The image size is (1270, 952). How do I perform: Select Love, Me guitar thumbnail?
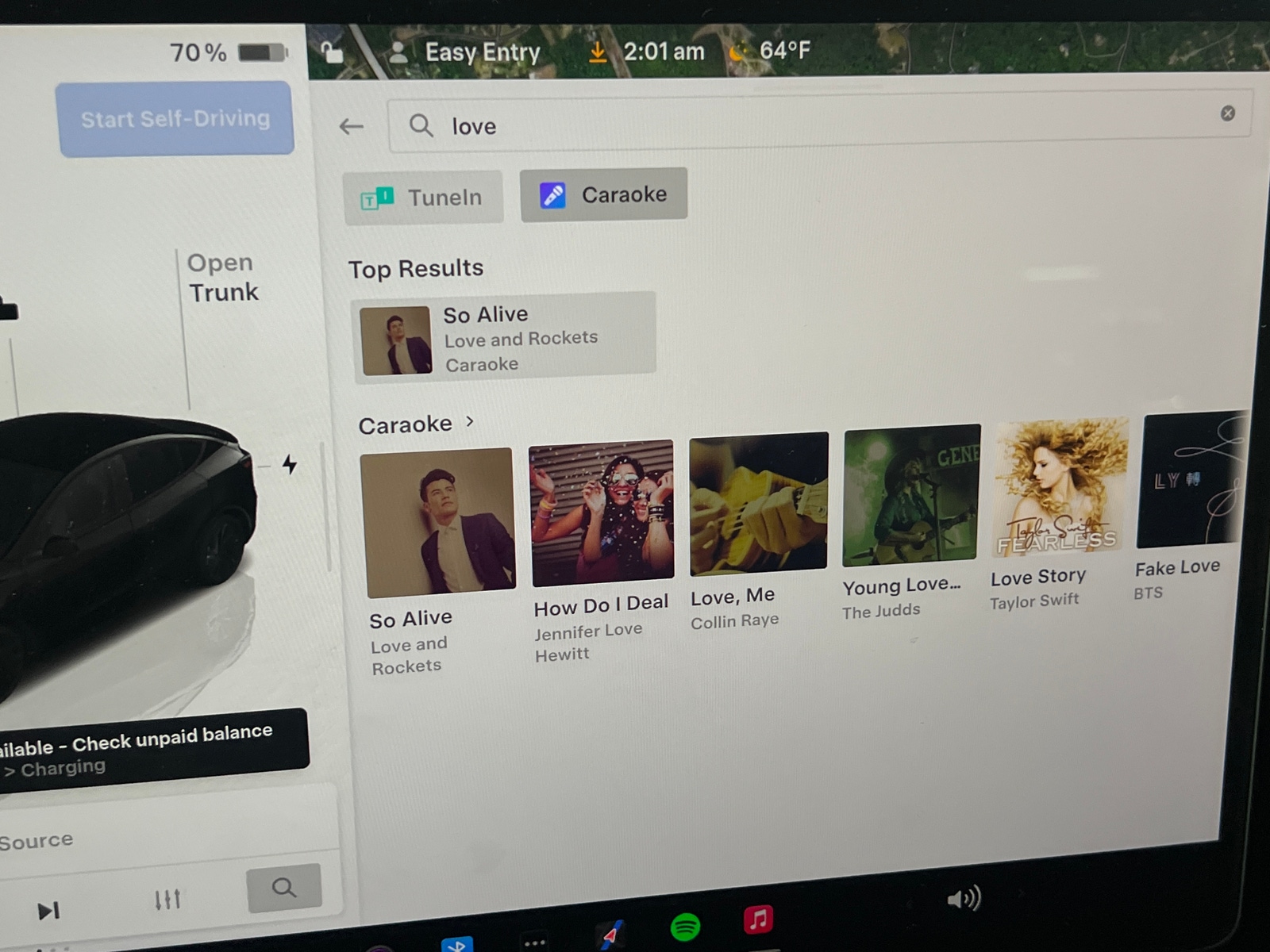tap(759, 503)
